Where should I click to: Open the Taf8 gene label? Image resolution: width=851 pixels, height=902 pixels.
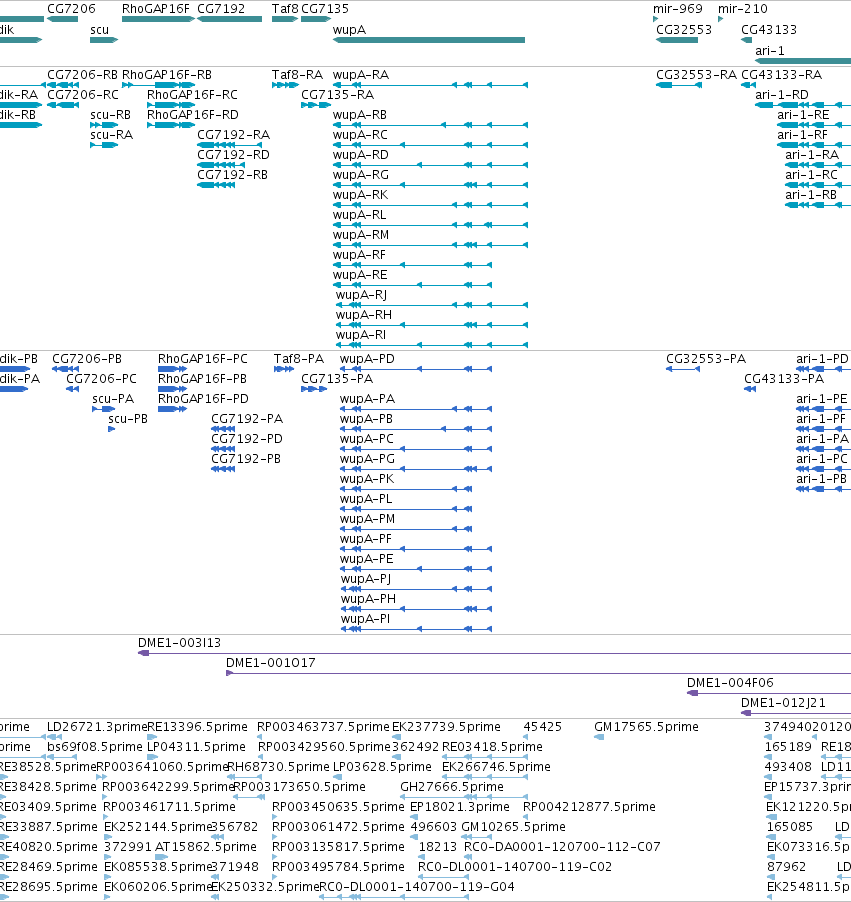(285, 9)
